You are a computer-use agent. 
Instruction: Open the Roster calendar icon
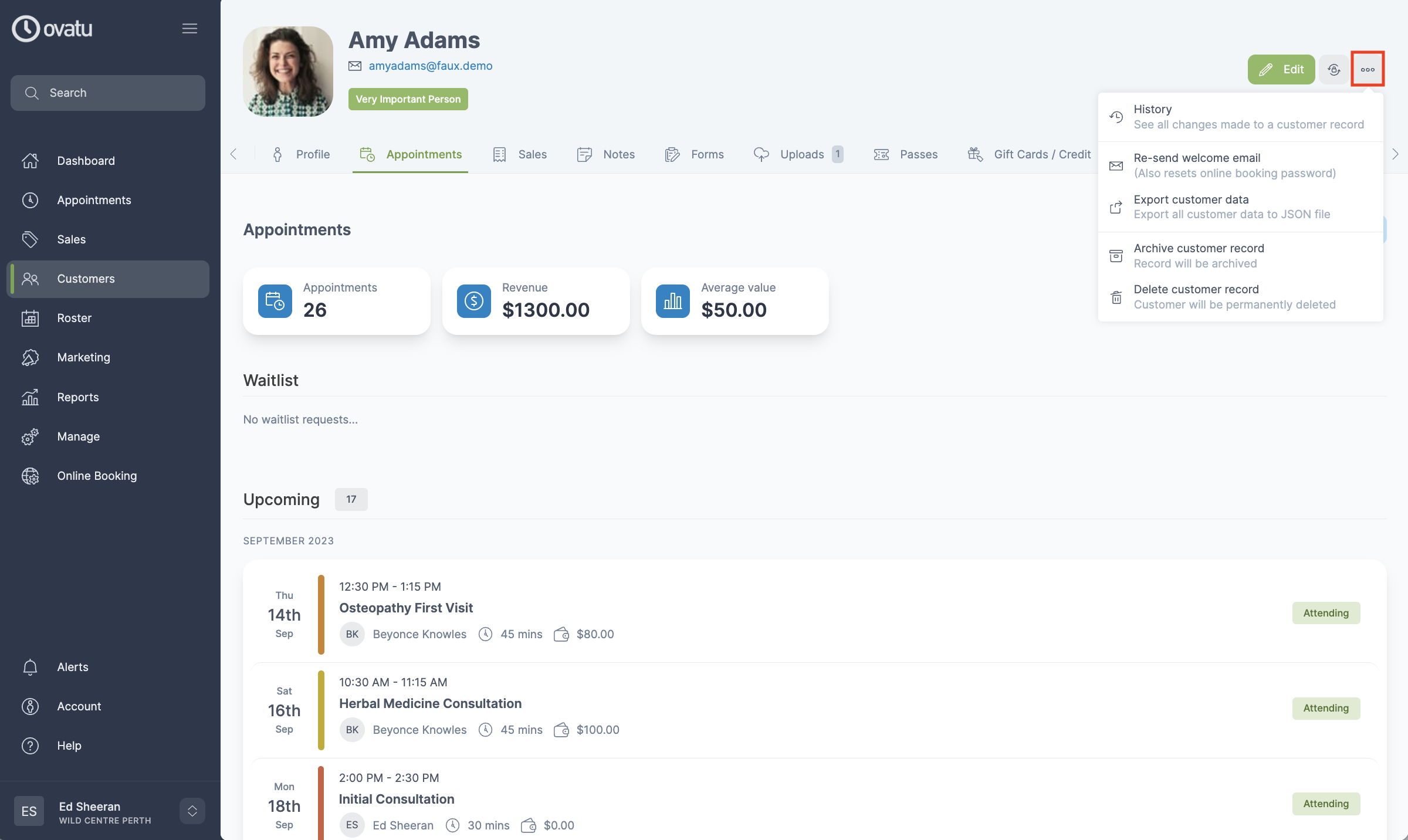tap(31, 318)
